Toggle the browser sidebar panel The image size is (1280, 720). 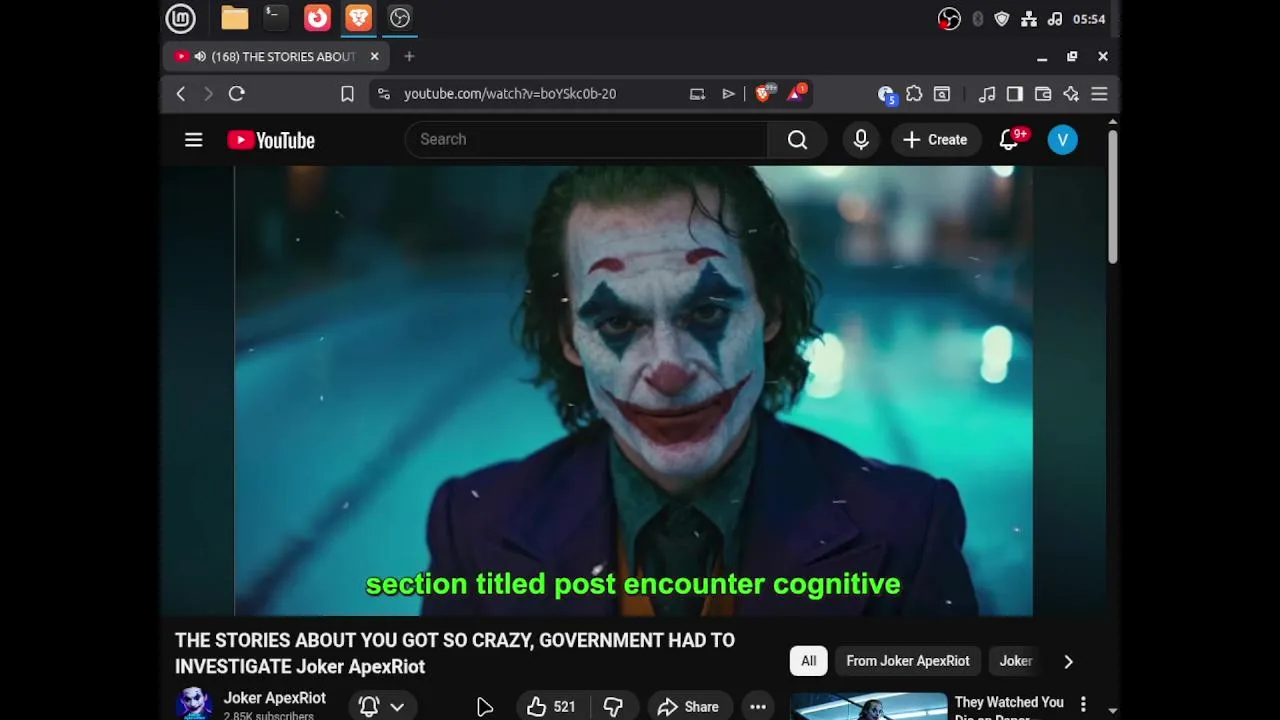[x=1014, y=94]
